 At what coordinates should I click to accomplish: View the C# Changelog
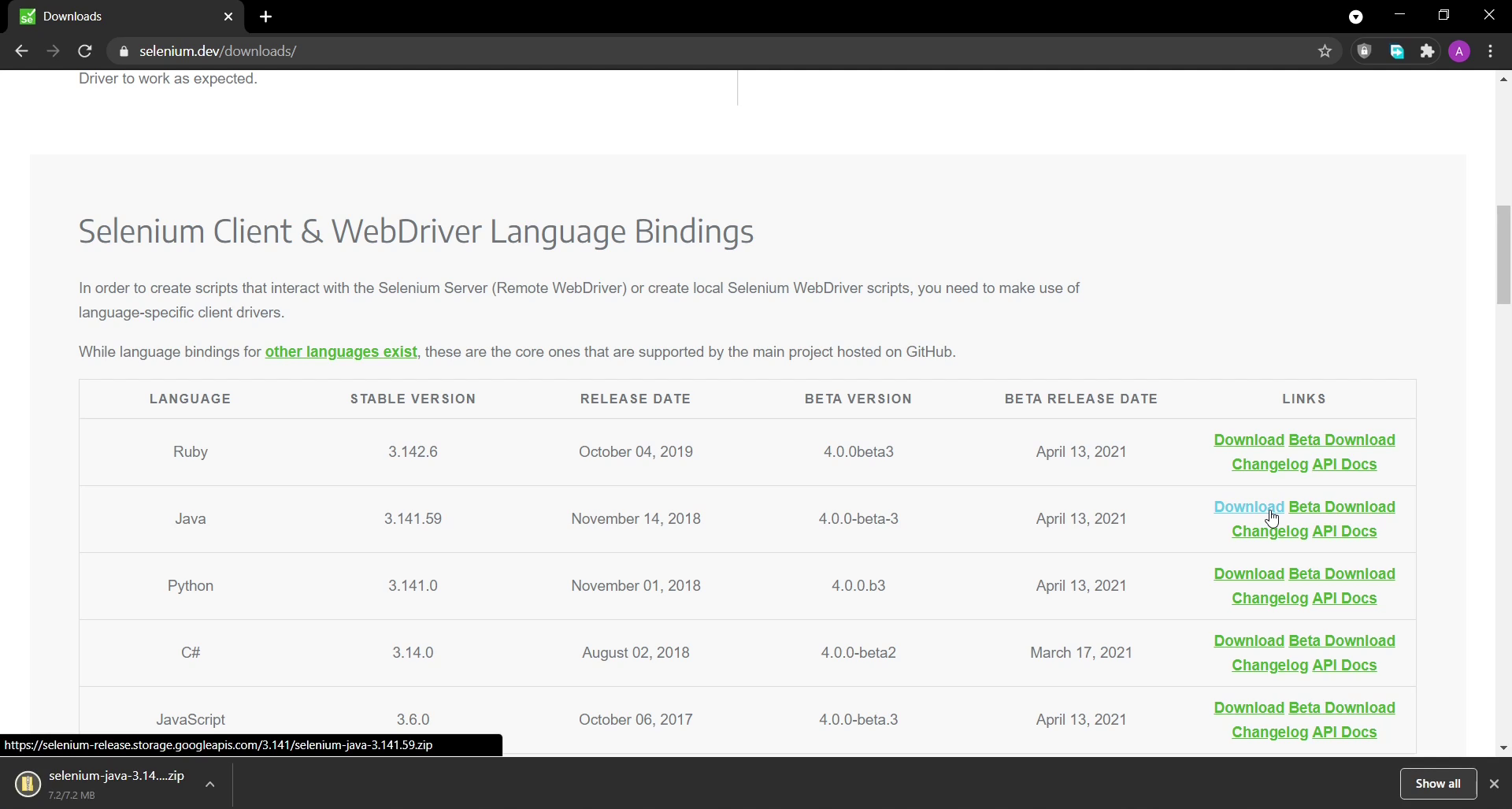tap(1269, 666)
